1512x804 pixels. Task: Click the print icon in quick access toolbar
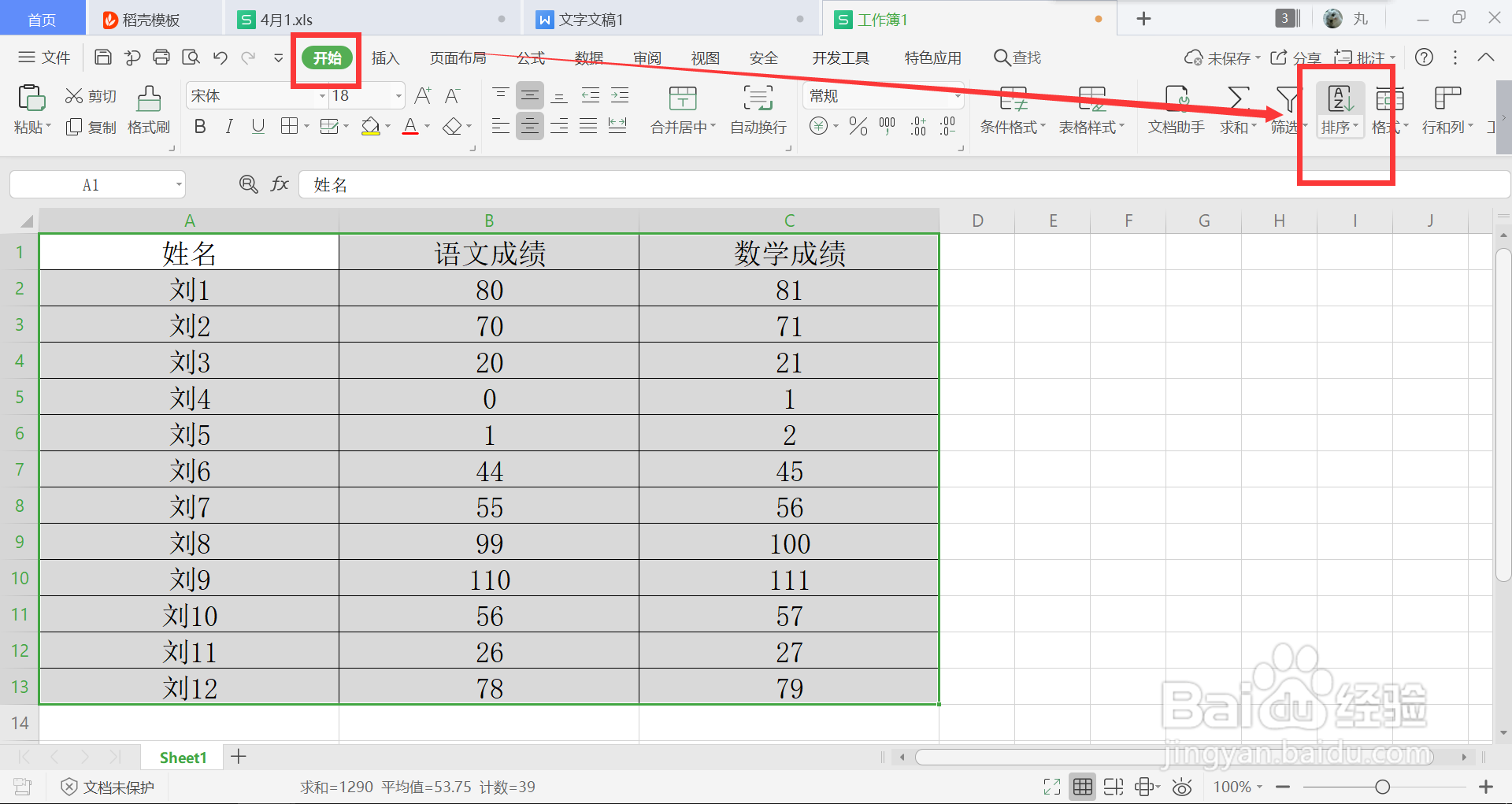pyautogui.click(x=161, y=57)
